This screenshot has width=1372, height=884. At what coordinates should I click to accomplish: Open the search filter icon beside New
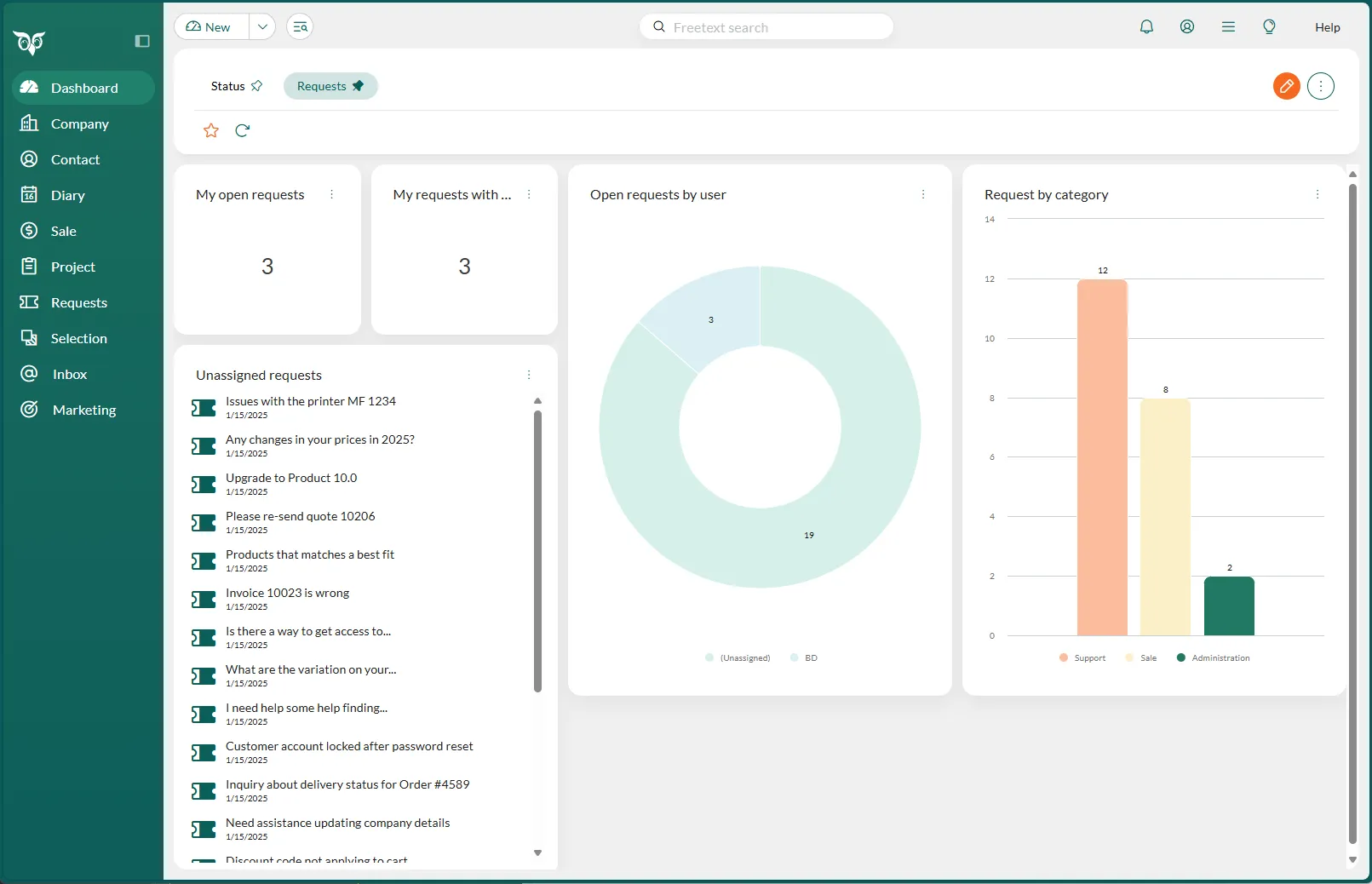(300, 26)
